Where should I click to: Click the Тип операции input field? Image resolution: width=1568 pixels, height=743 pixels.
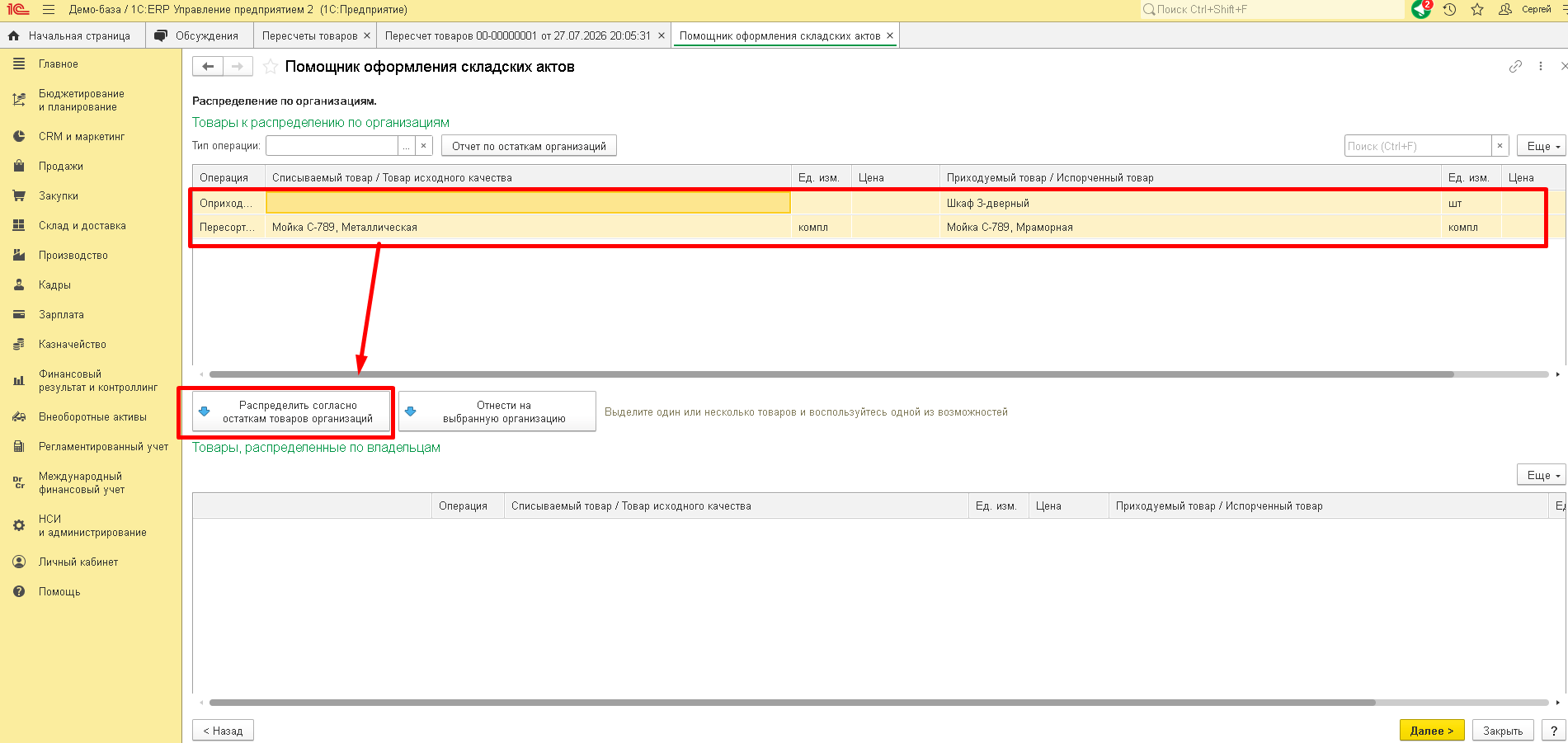(x=332, y=146)
